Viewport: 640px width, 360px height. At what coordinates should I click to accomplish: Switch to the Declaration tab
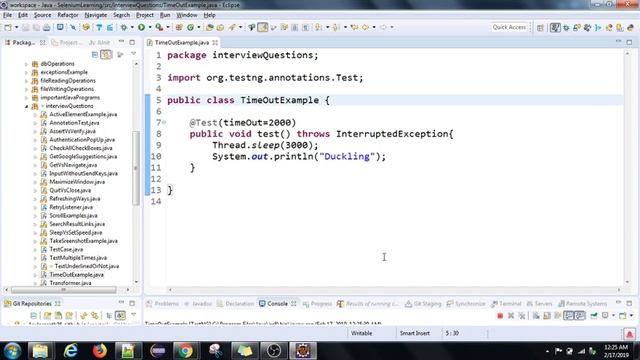(235, 304)
